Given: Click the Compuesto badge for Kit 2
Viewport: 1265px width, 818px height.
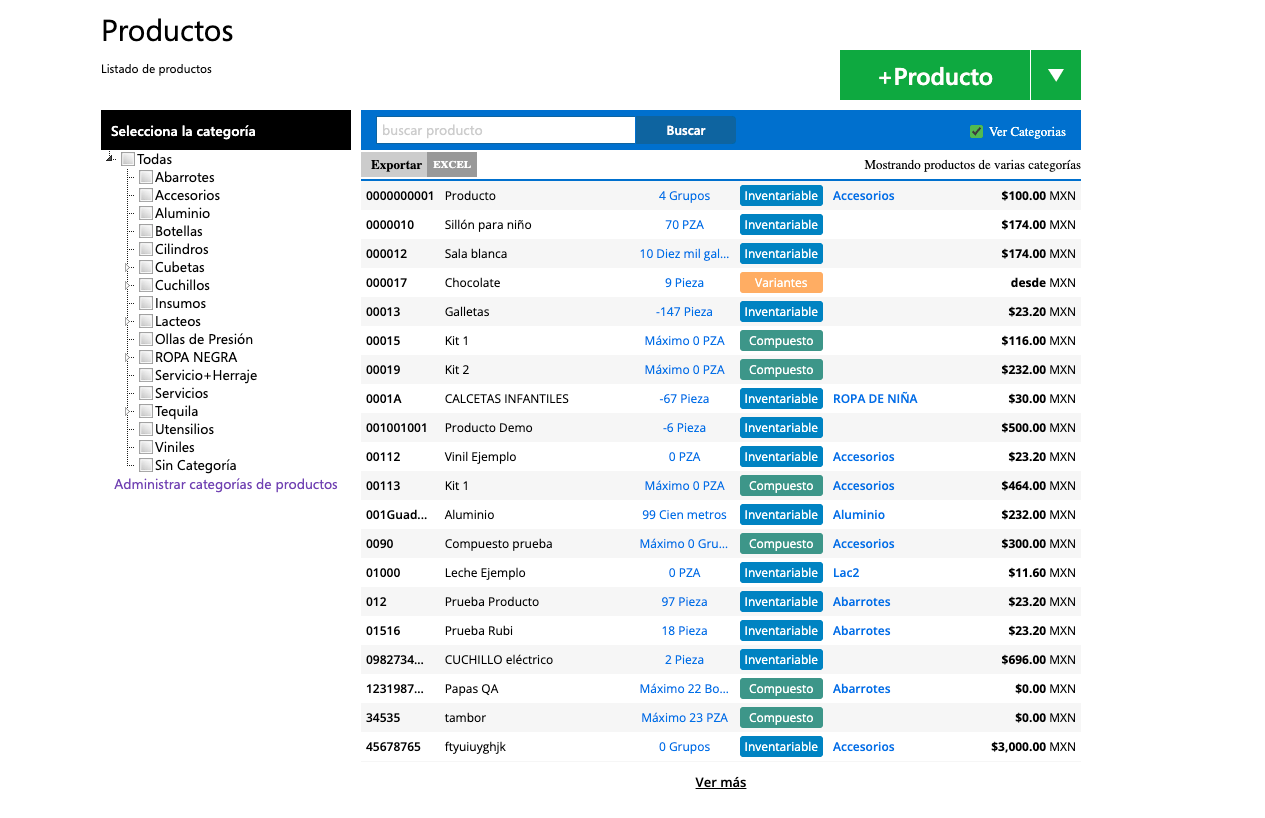Looking at the screenshot, I should point(781,370).
